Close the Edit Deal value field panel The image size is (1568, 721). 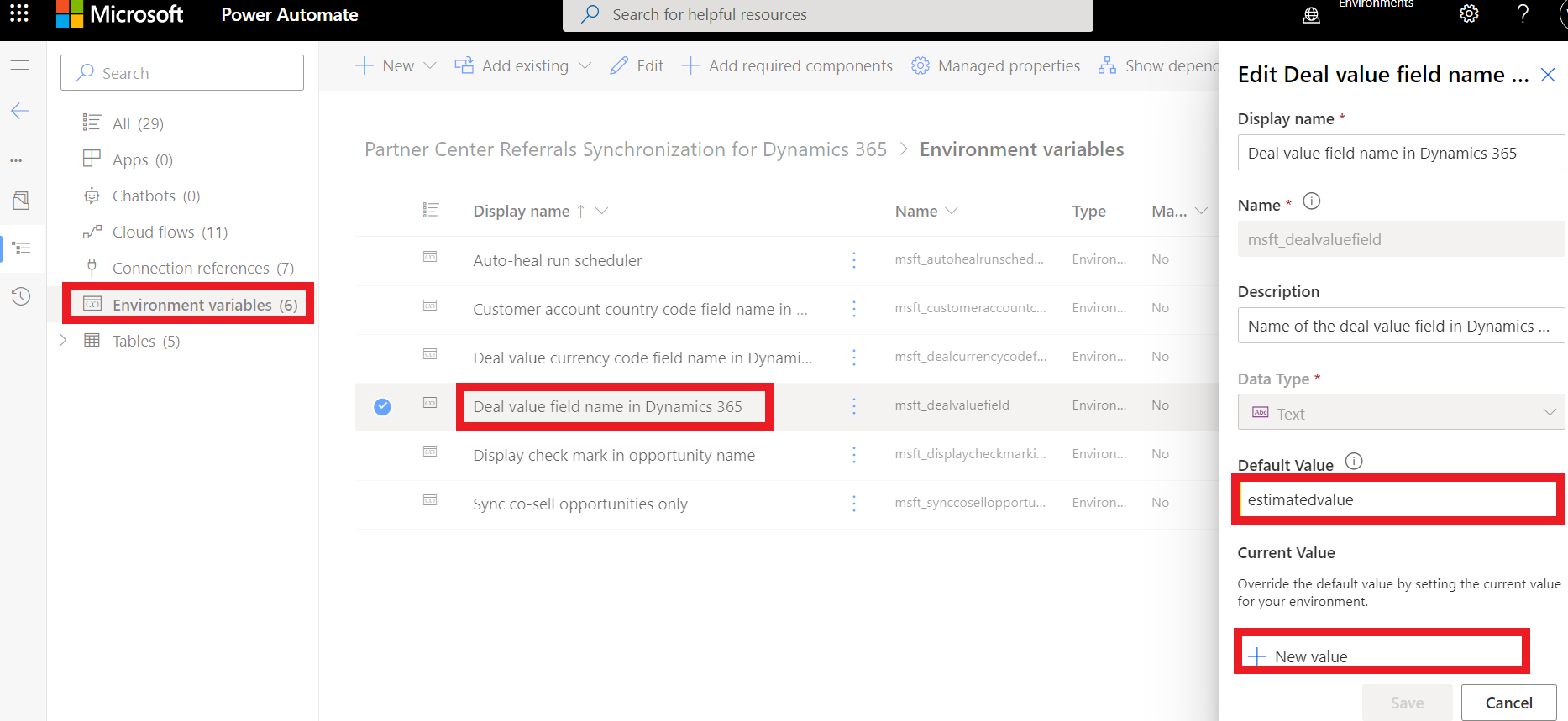click(1548, 76)
